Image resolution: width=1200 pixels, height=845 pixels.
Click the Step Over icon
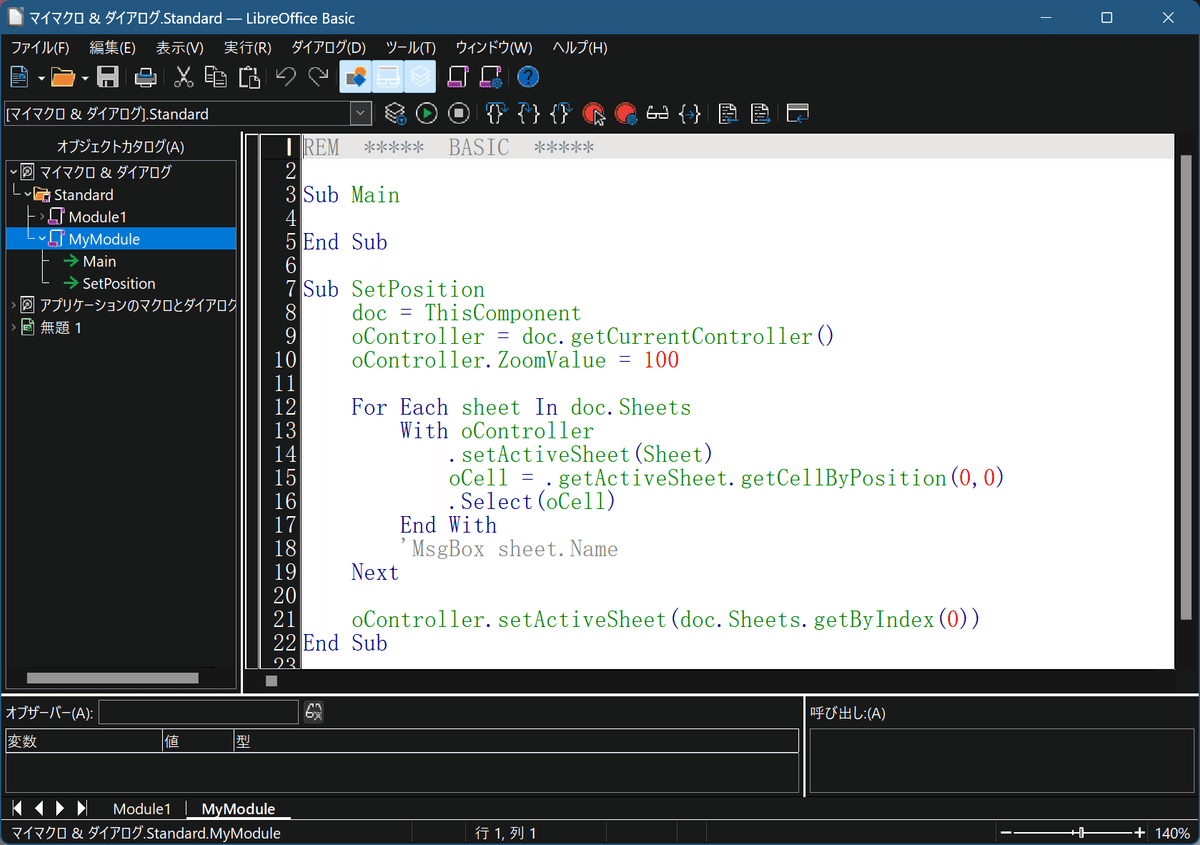496,114
